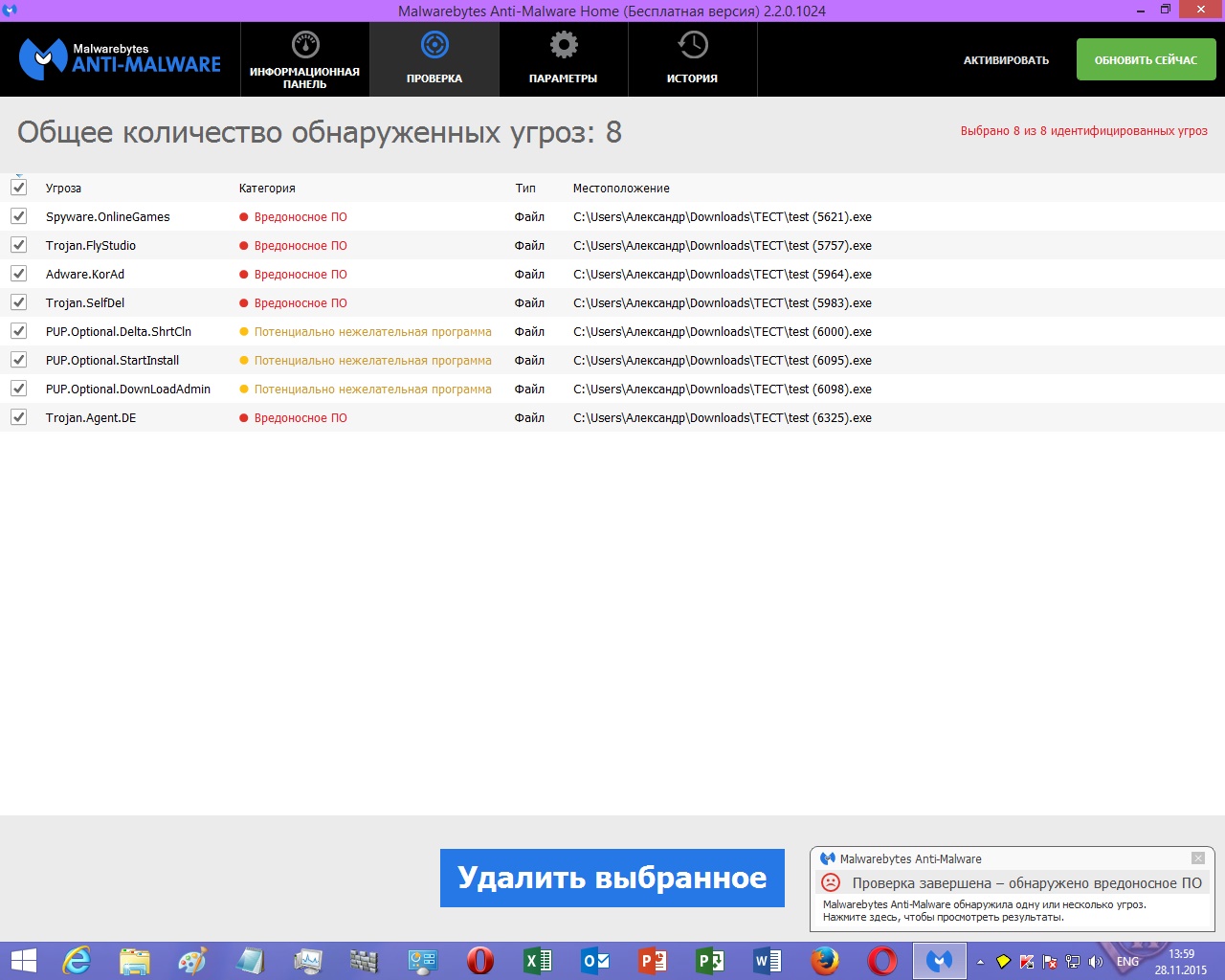Open Outlook from the taskbar

[595, 960]
